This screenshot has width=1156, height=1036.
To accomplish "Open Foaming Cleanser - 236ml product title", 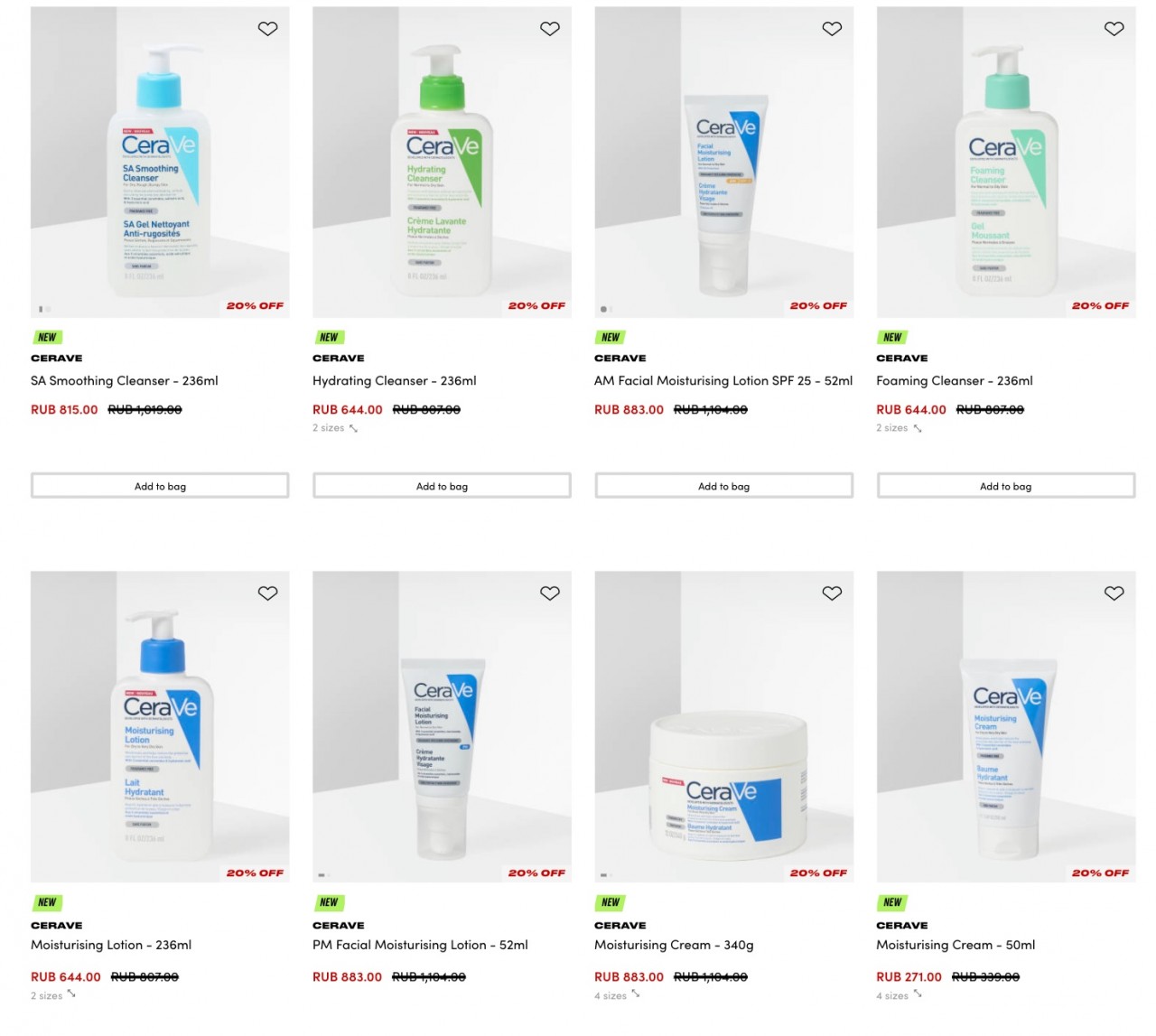I will (x=954, y=381).
